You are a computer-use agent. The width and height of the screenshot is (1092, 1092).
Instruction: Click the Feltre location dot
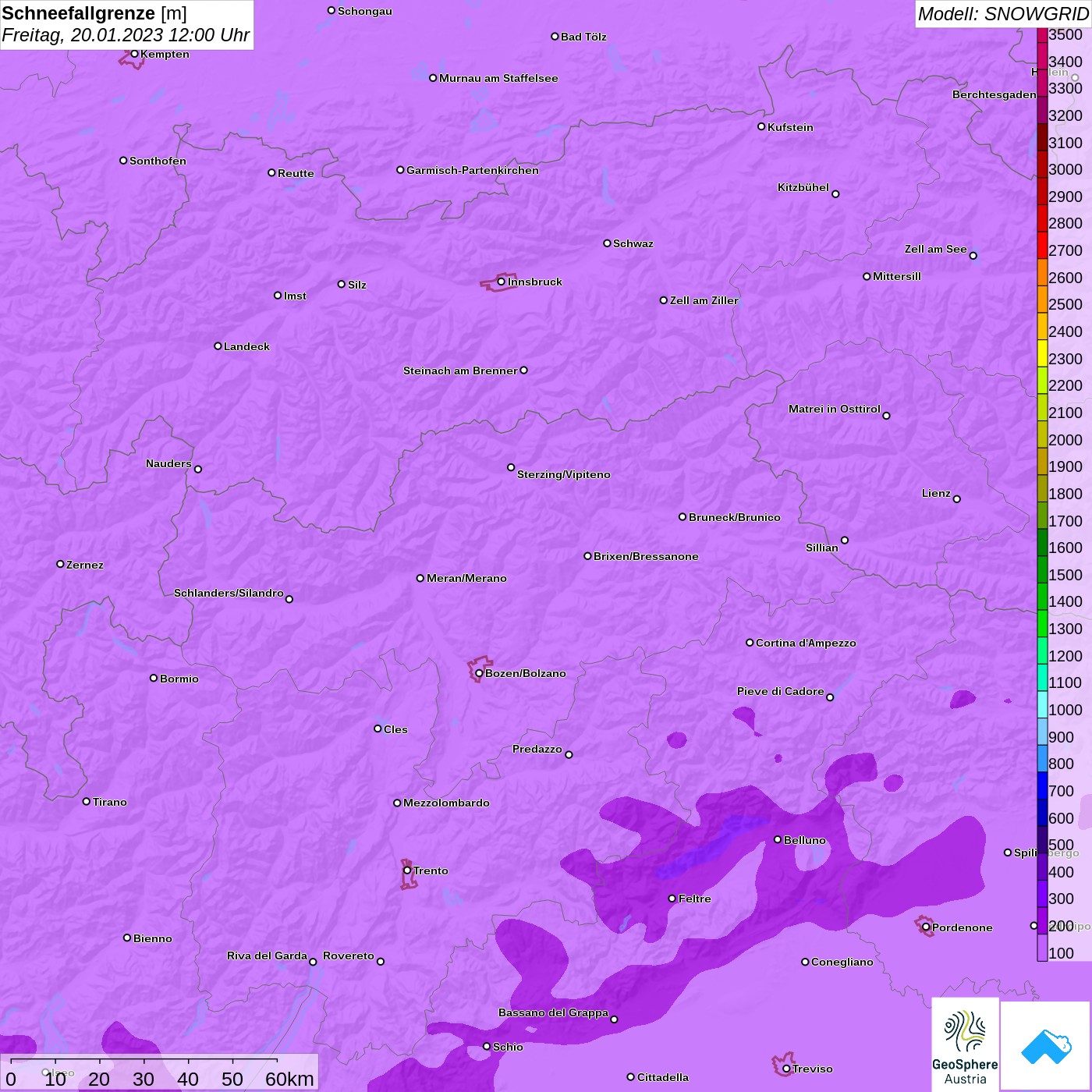672,899
